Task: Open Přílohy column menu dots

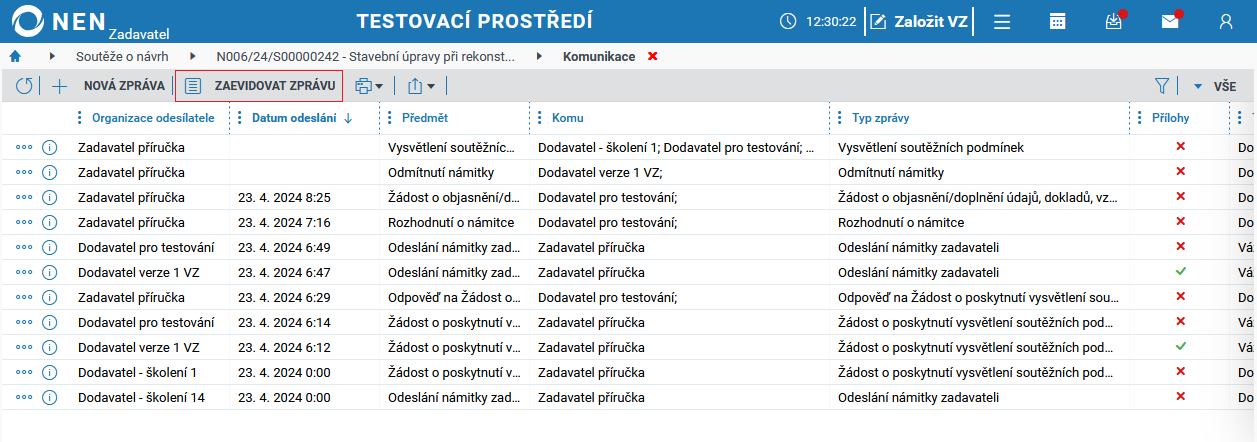Action: (1140, 118)
